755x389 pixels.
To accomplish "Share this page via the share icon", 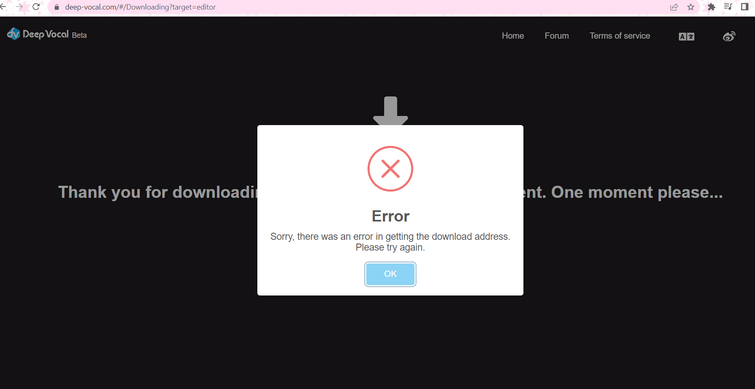I will click(674, 7).
